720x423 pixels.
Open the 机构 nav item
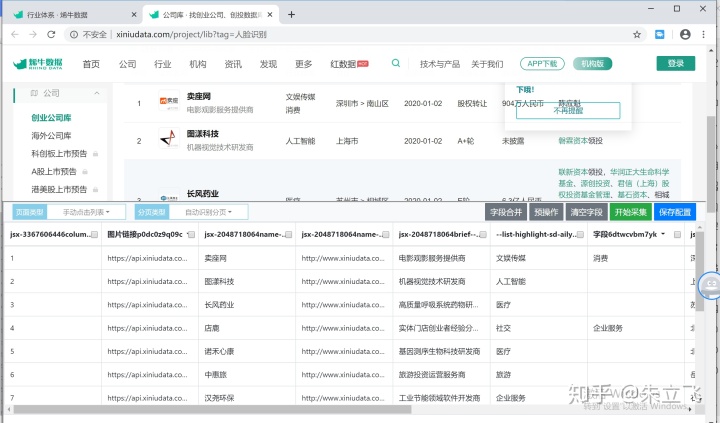pos(198,64)
